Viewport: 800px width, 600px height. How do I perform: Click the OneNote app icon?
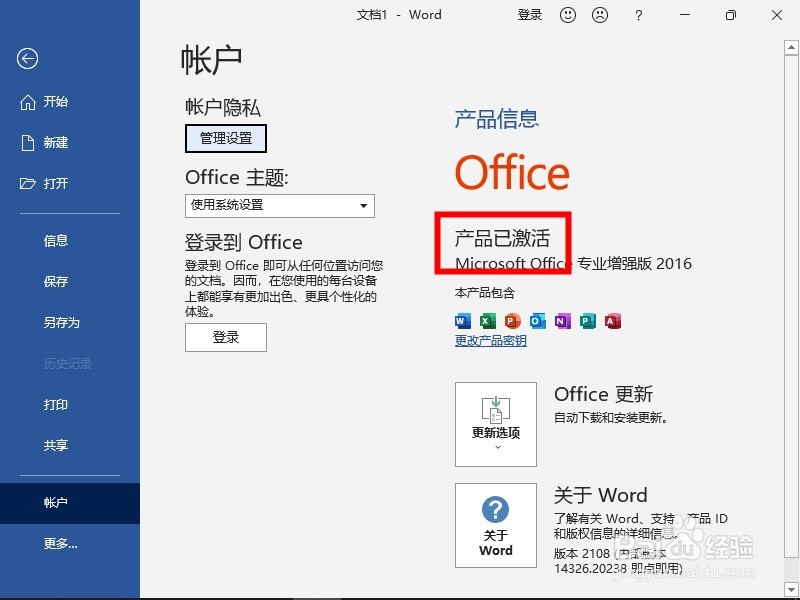[563, 321]
